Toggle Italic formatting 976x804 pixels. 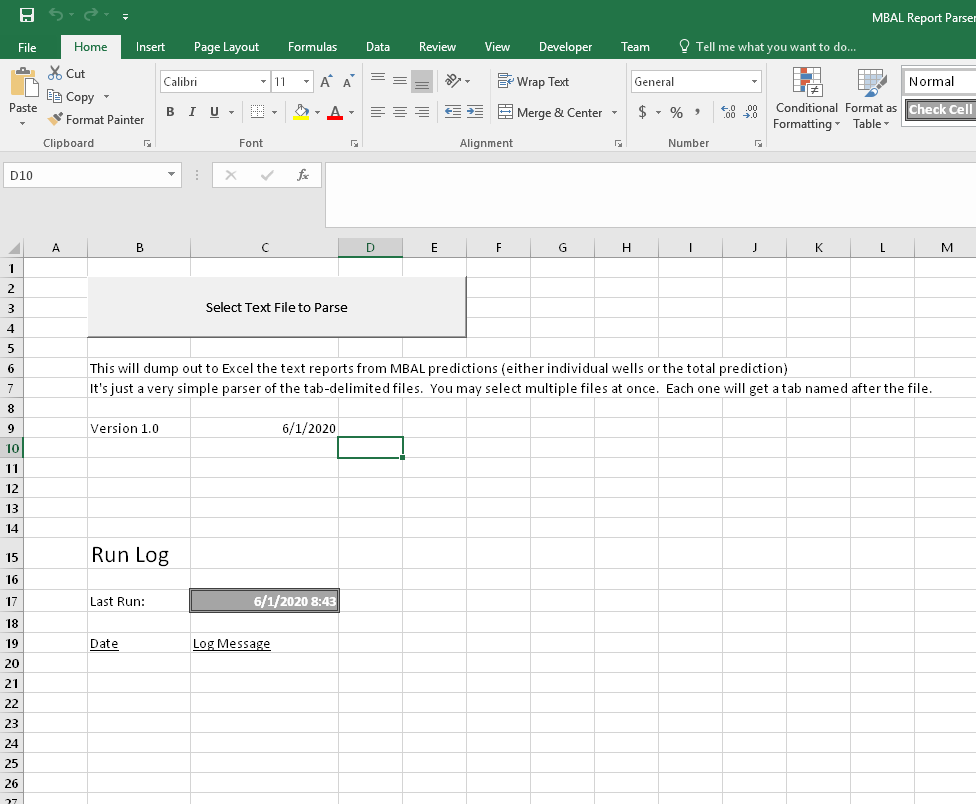coord(192,113)
